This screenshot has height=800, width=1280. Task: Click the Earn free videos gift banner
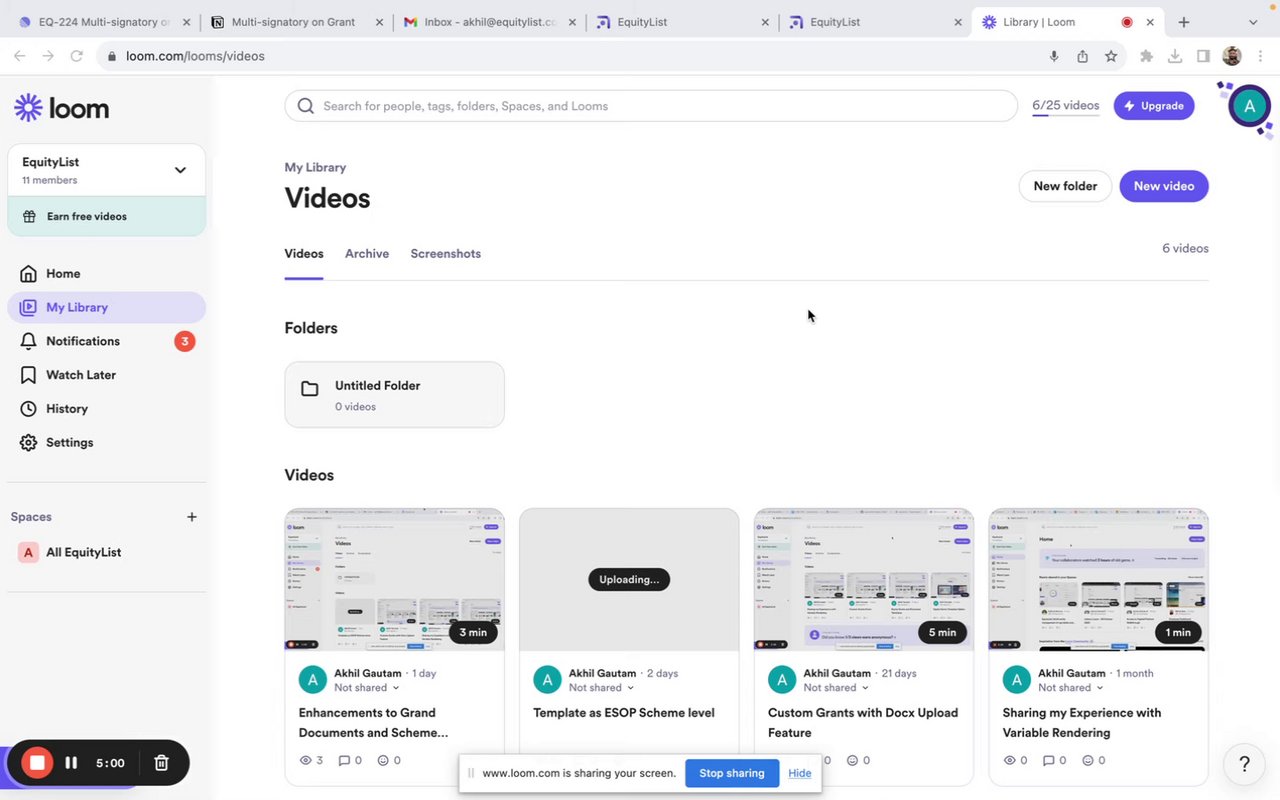pyautogui.click(x=106, y=216)
